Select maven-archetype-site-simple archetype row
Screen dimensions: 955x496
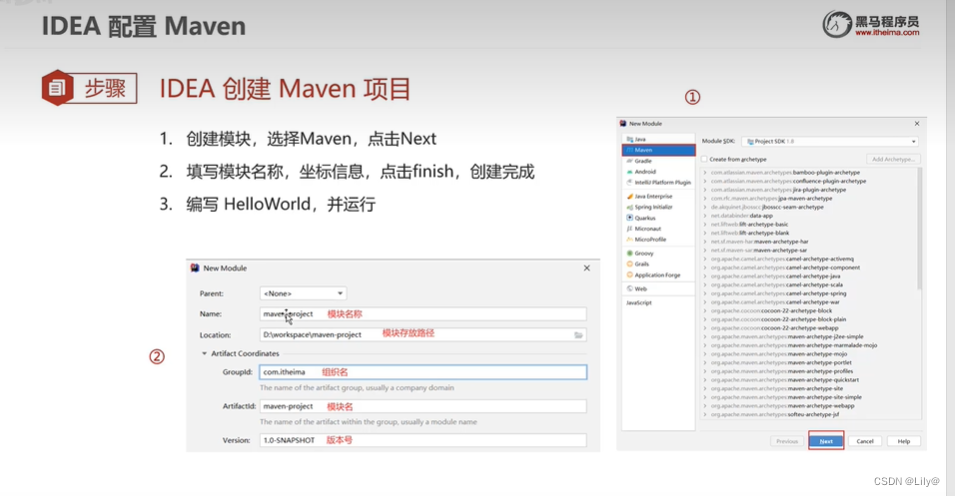coord(810,397)
